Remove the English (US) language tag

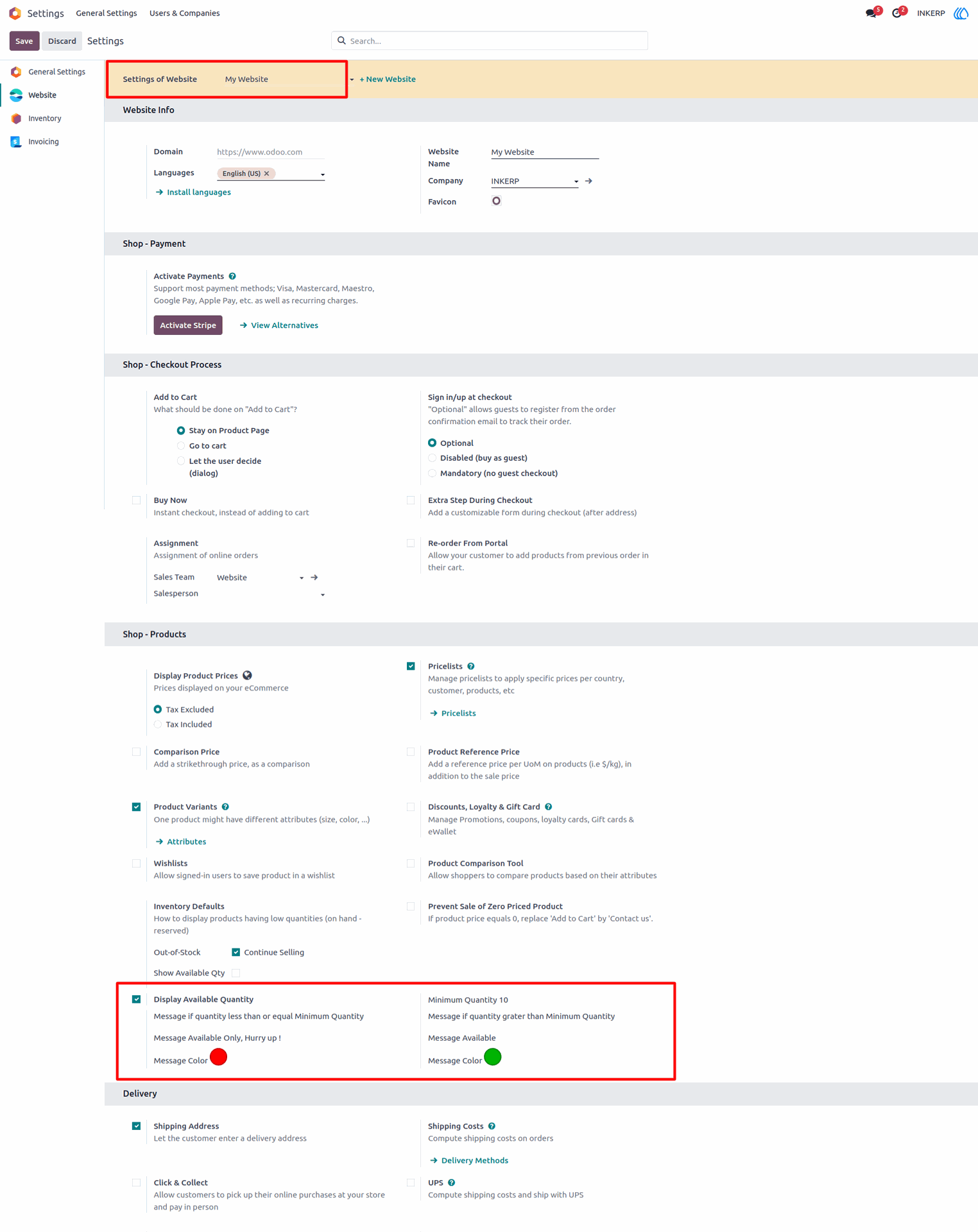(267, 173)
